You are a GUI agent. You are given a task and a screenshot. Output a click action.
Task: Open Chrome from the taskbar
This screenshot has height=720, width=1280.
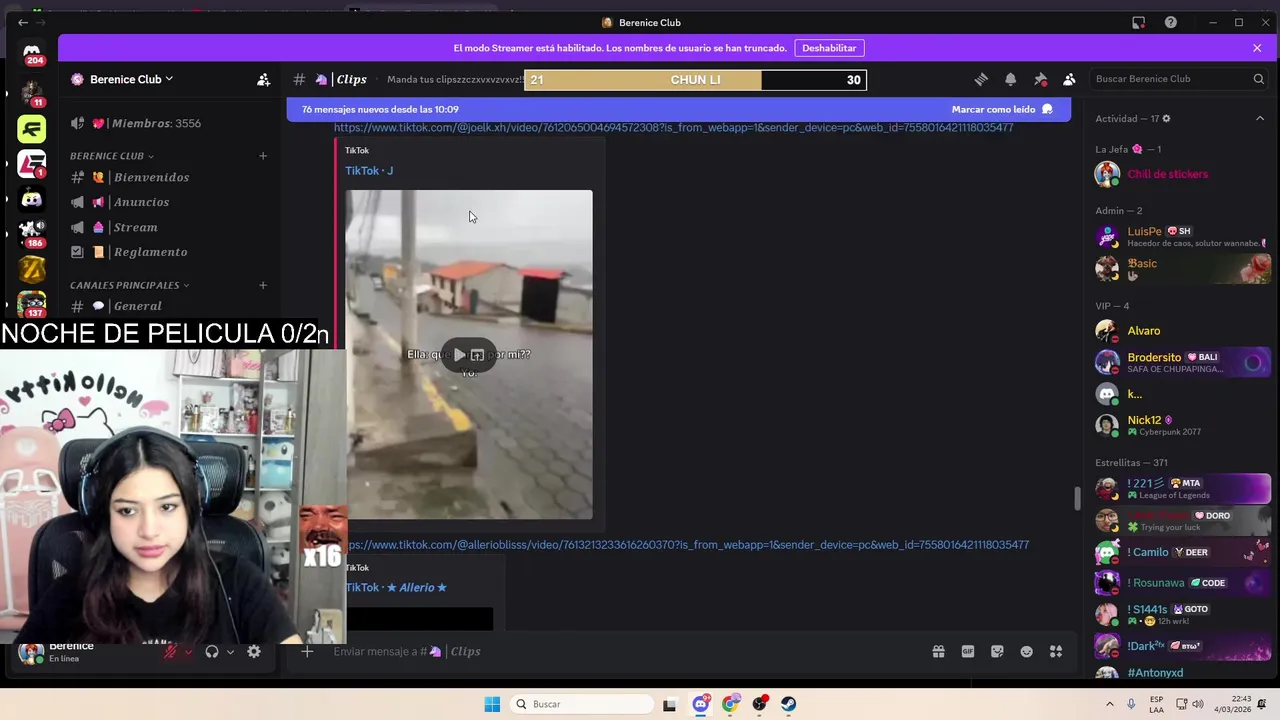[x=730, y=704]
